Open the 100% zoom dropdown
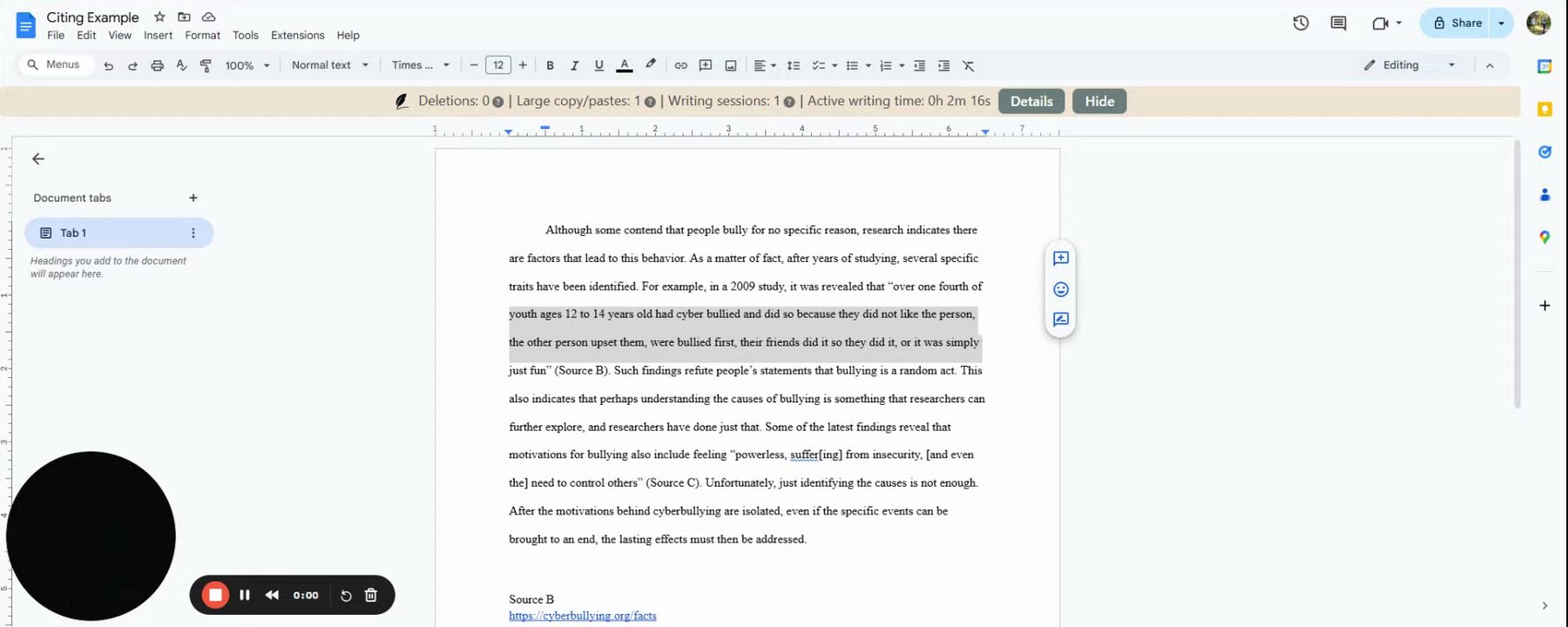 point(247,65)
